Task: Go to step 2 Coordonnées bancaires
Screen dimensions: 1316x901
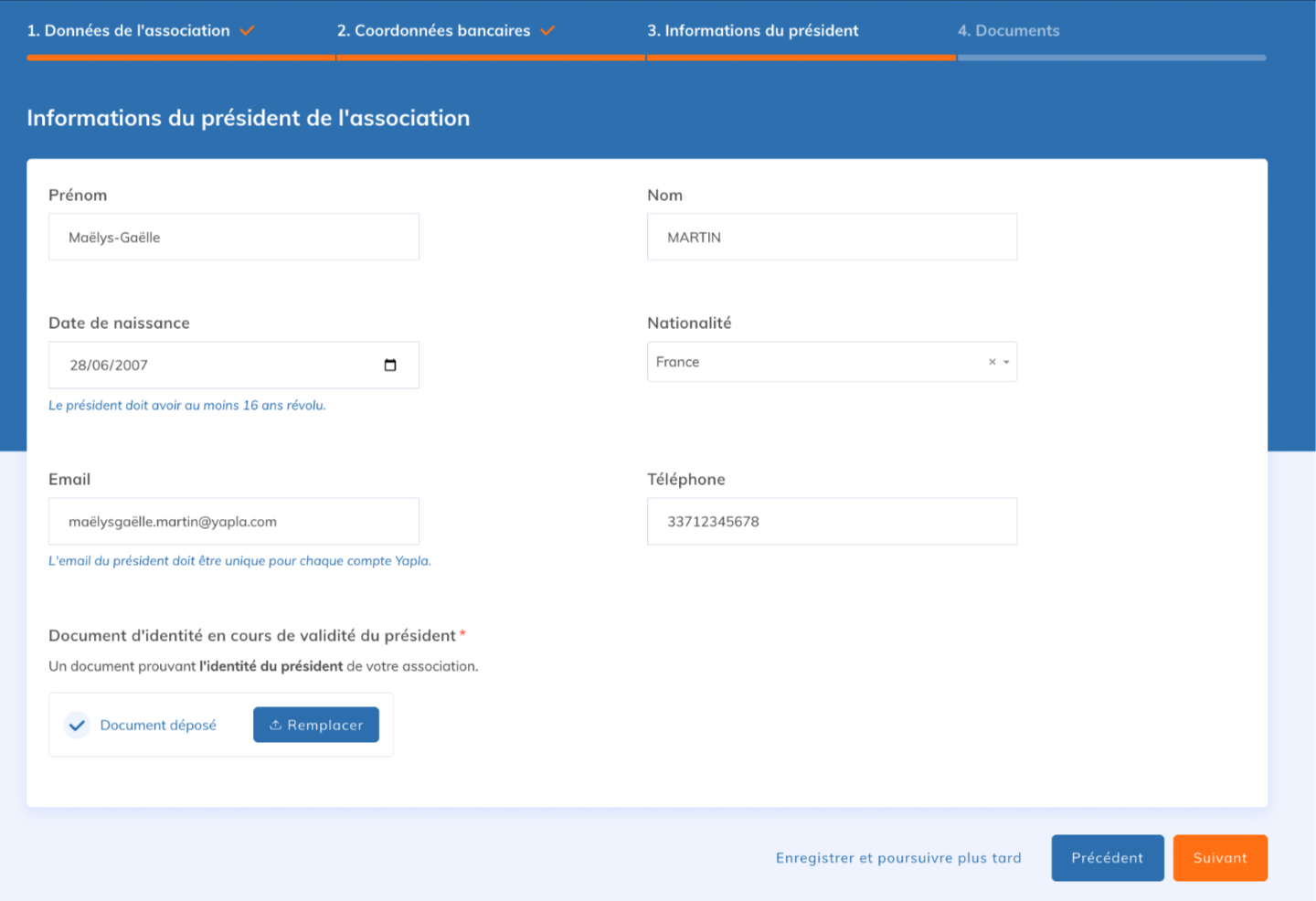Action: coord(433,31)
